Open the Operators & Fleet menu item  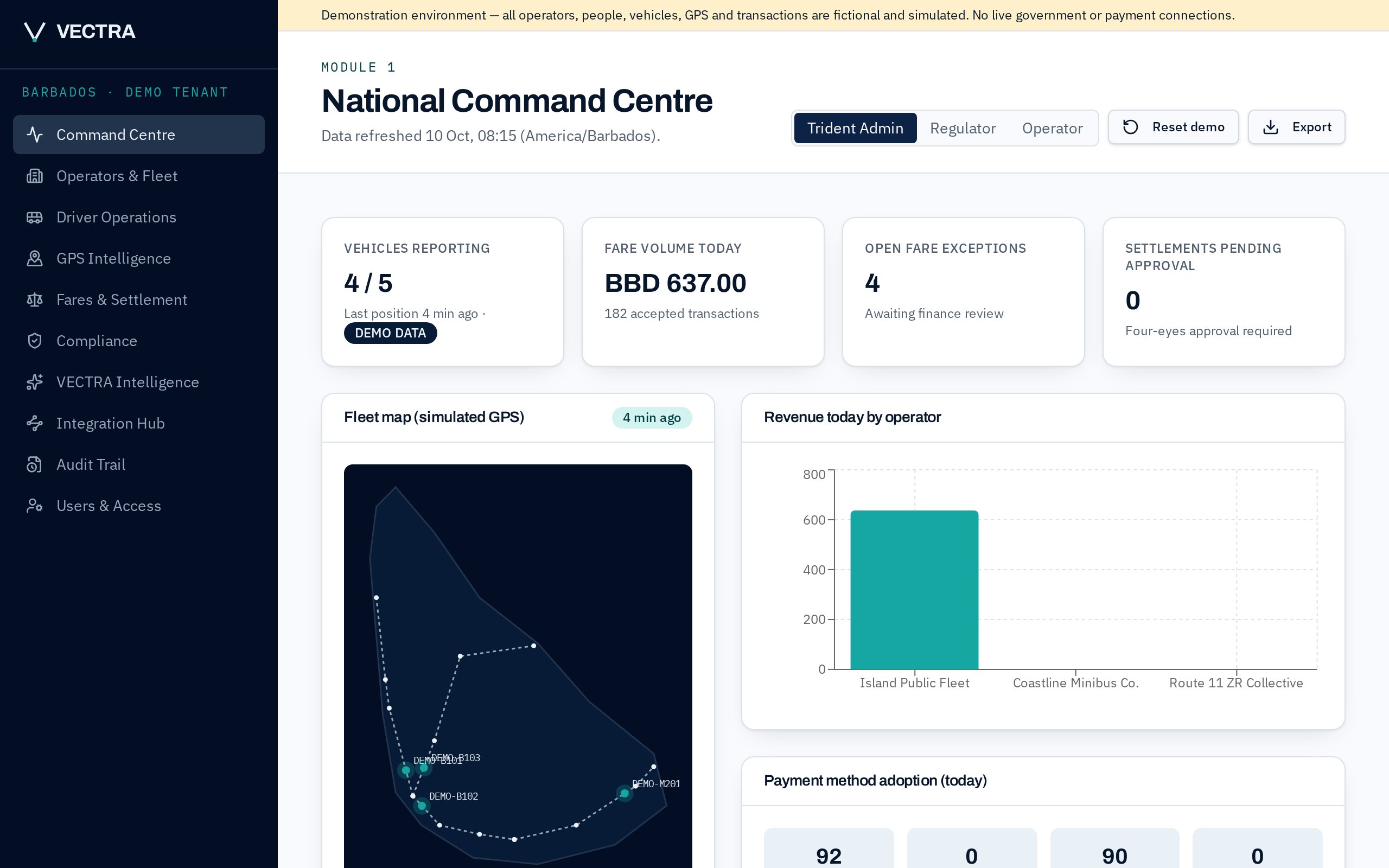(139, 176)
